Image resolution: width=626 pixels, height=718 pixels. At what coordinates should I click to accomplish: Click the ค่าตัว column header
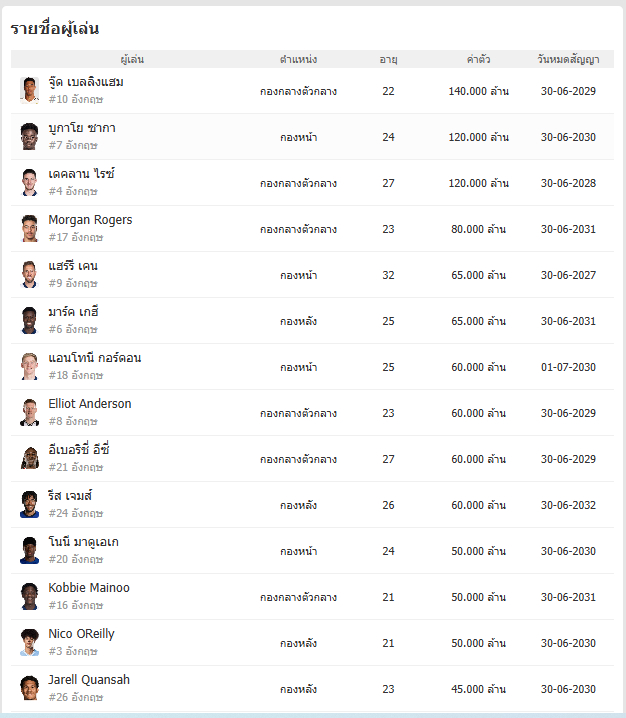coord(479,59)
